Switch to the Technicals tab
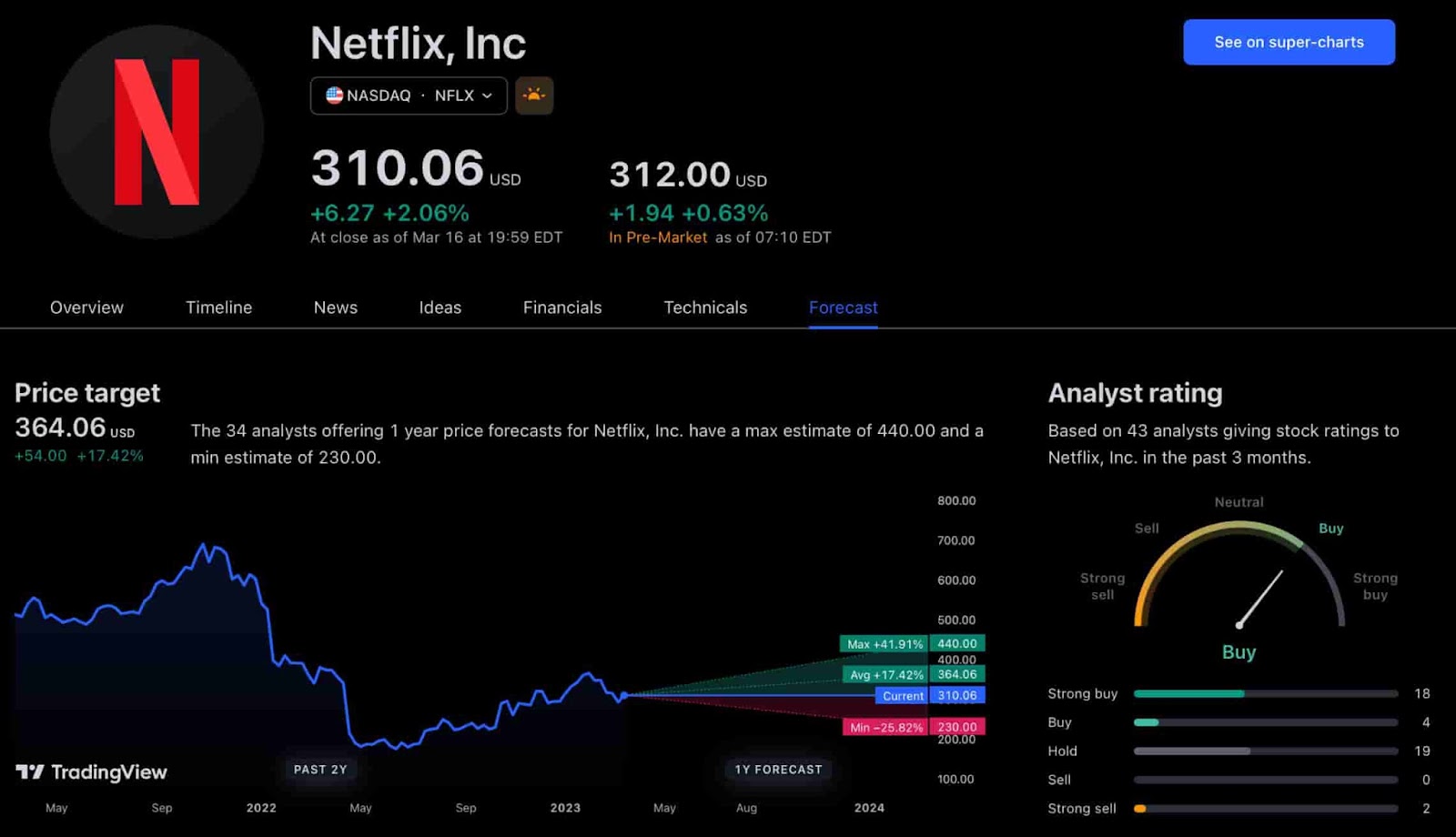Image resolution: width=1456 pixels, height=837 pixels. coord(705,308)
